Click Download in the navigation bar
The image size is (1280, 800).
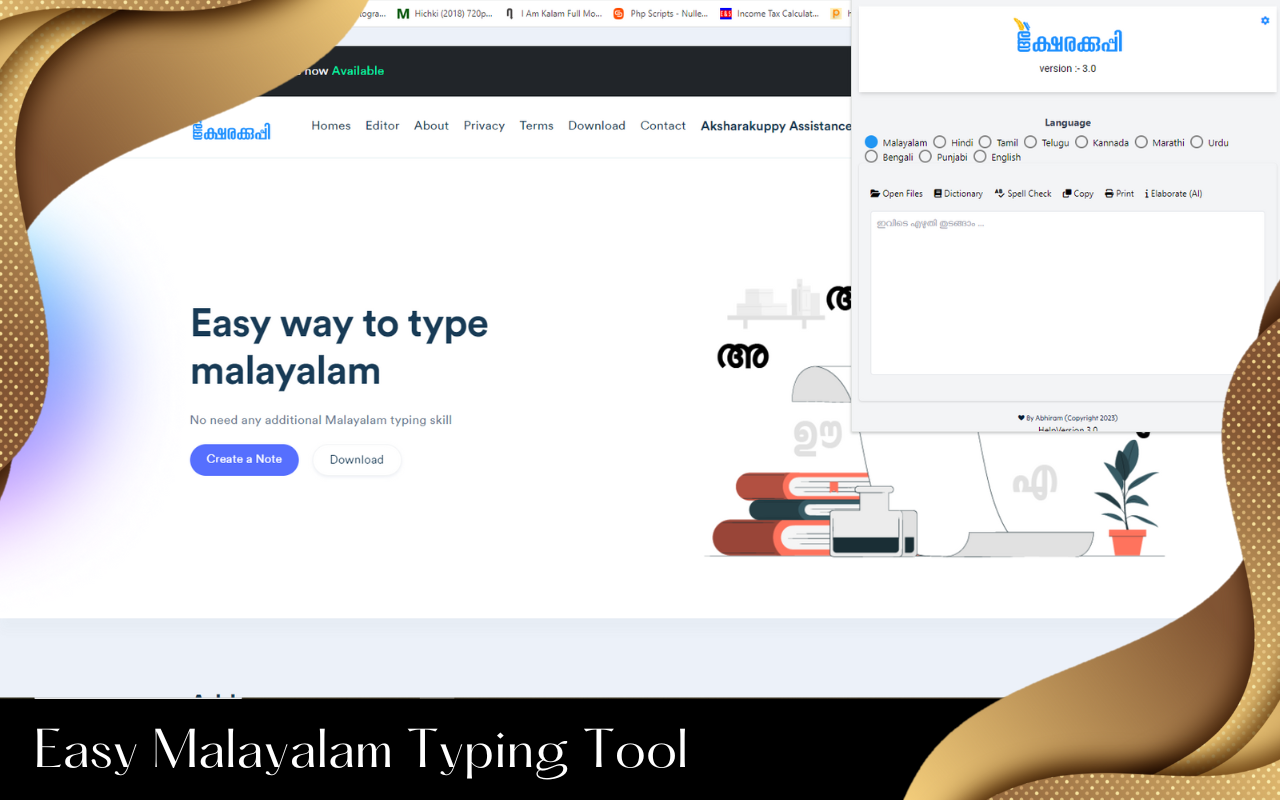pyautogui.click(x=597, y=126)
